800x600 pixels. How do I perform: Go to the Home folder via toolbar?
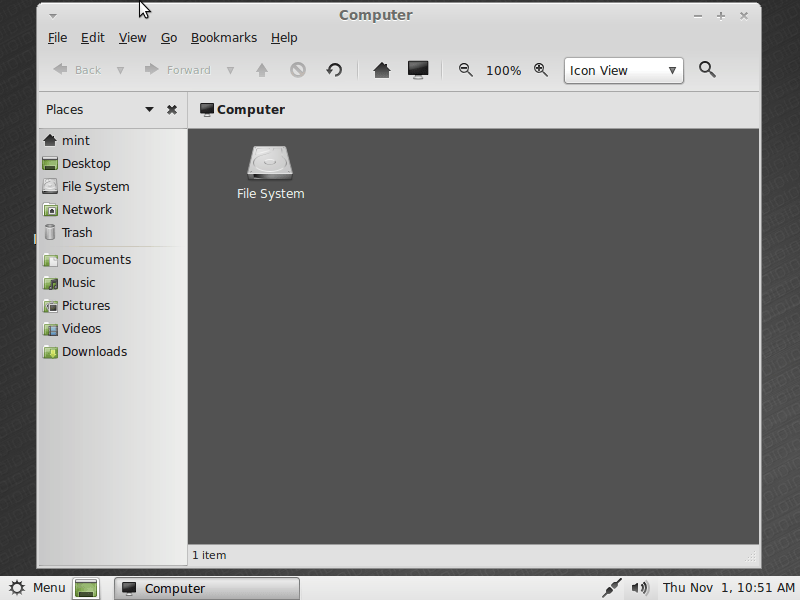tap(382, 70)
